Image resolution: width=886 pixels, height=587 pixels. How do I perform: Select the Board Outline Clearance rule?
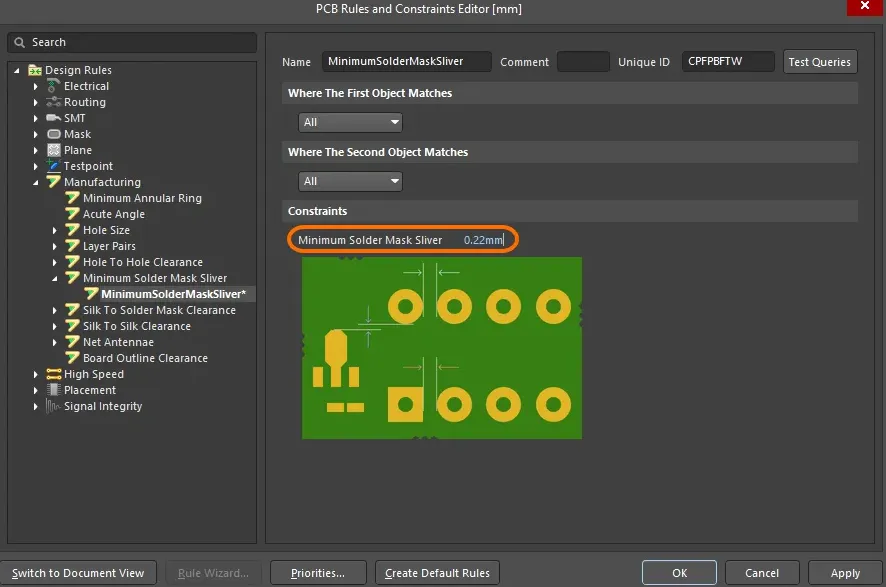coord(145,358)
